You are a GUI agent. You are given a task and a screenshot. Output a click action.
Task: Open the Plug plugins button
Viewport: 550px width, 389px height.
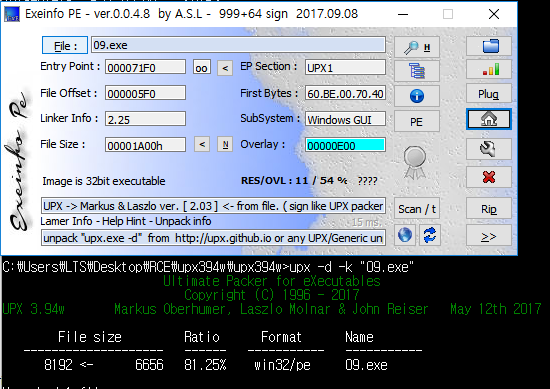point(489,93)
